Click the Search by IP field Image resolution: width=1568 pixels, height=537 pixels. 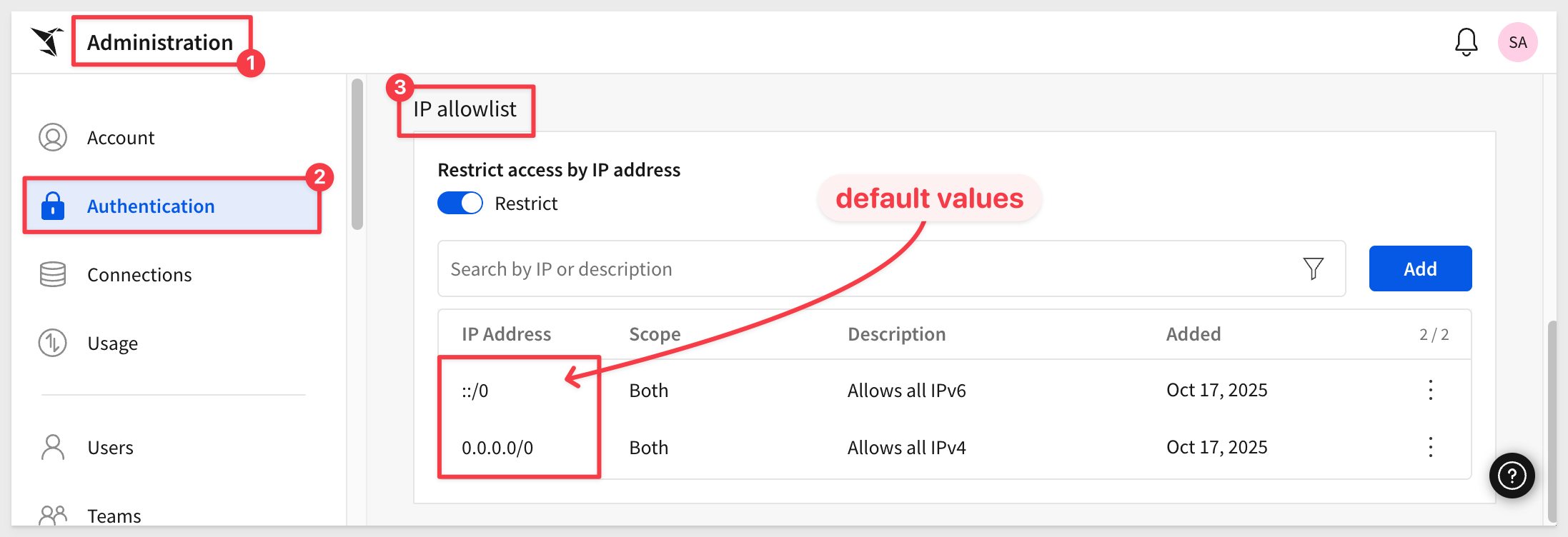[x=858, y=268]
